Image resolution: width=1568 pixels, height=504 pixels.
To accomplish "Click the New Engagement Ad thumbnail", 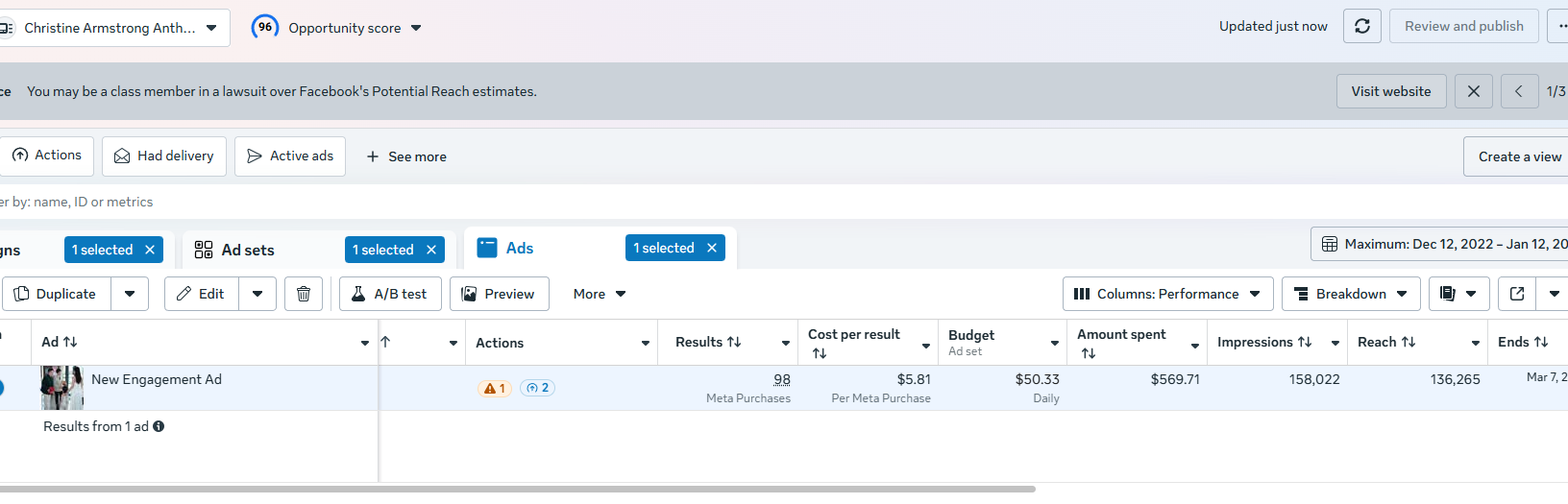I will pyautogui.click(x=61, y=388).
